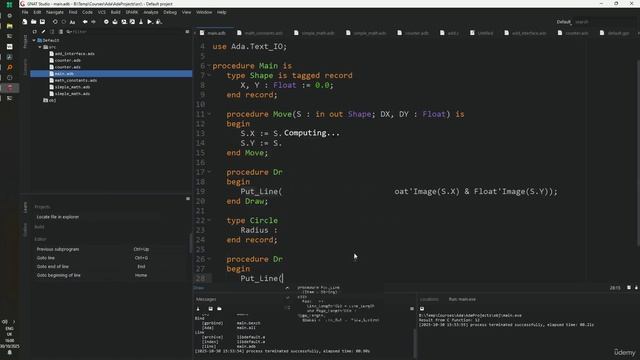Click the Save file toolbar icon

click(x=42, y=22)
